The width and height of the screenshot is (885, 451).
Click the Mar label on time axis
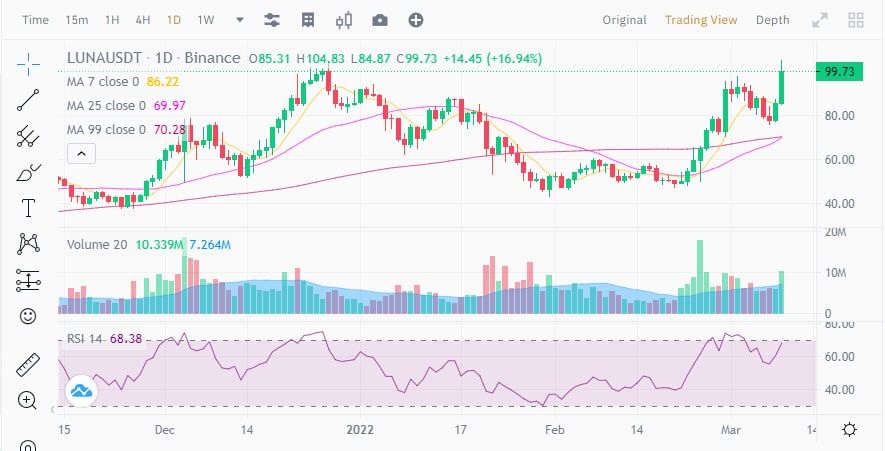pos(731,430)
